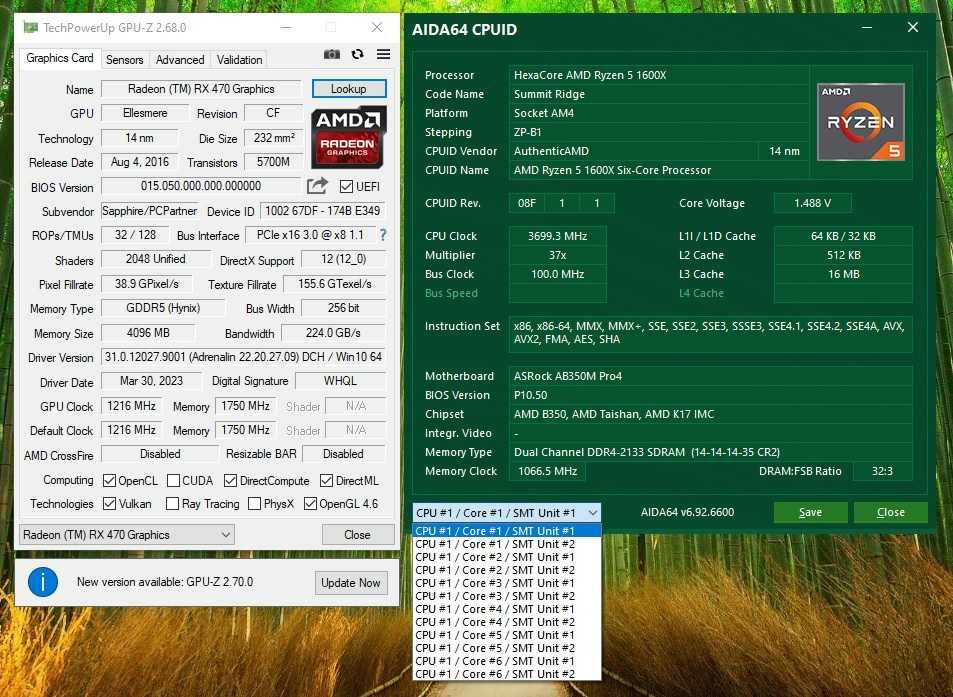Click the AMD Ryzen 5 logo
Viewport: 953px width, 697px height.
(861, 122)
